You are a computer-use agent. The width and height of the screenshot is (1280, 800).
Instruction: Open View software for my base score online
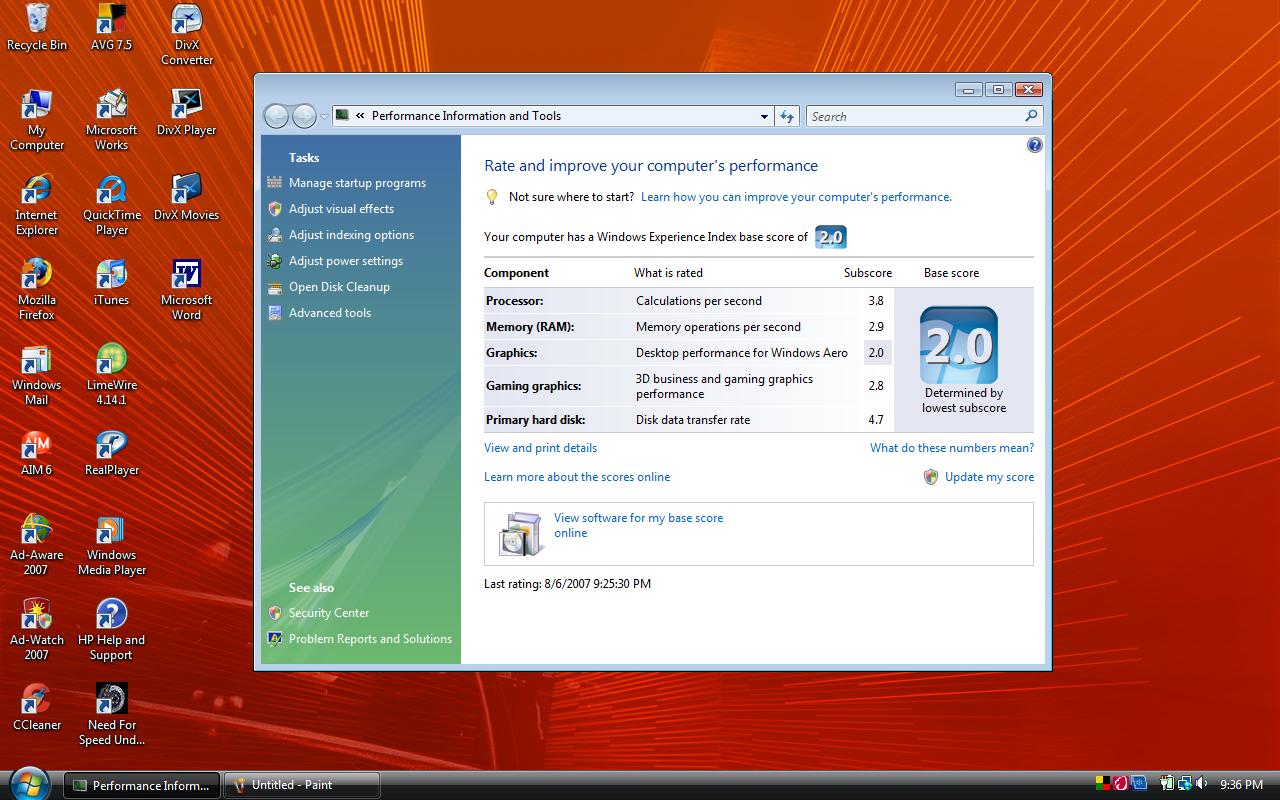pos(638,525)
